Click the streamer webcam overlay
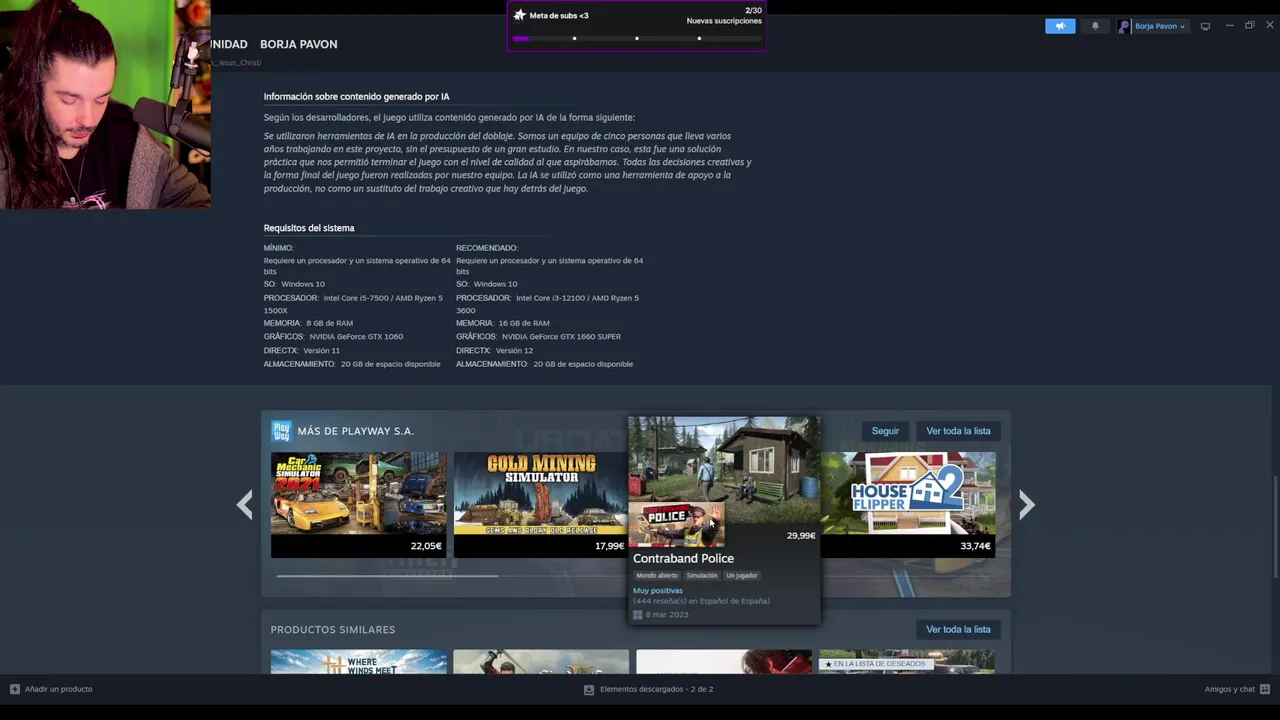Screen dimensions: 1280x720 (x=105, y=105)
